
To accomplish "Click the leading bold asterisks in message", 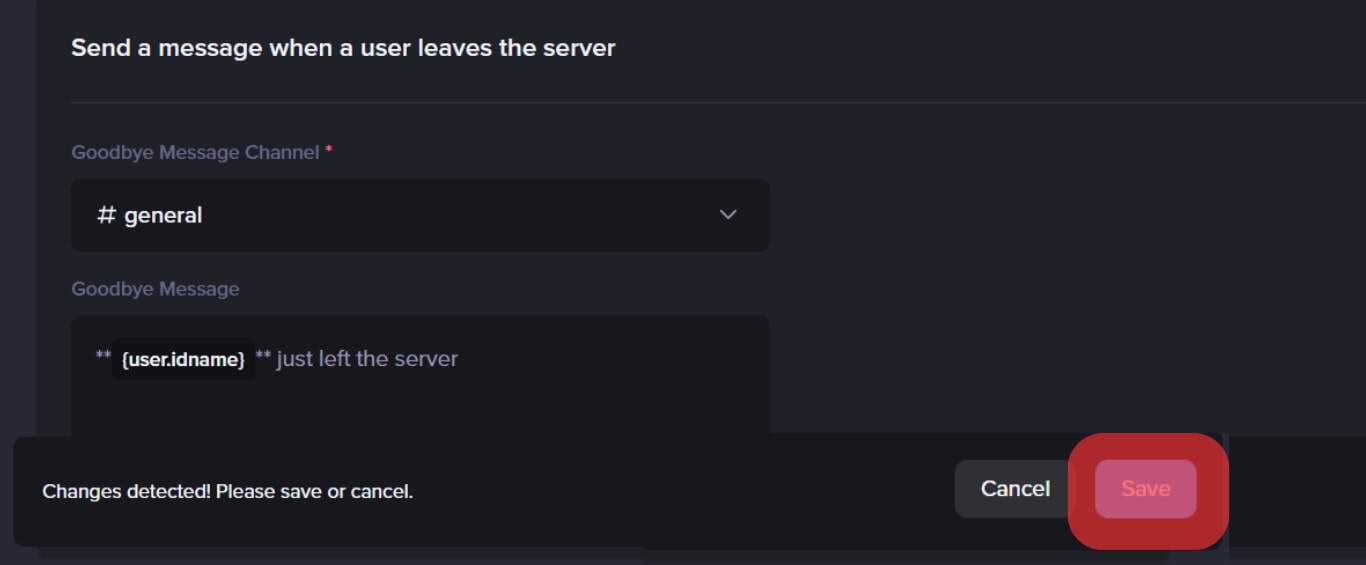I will [x=103, y=356].
